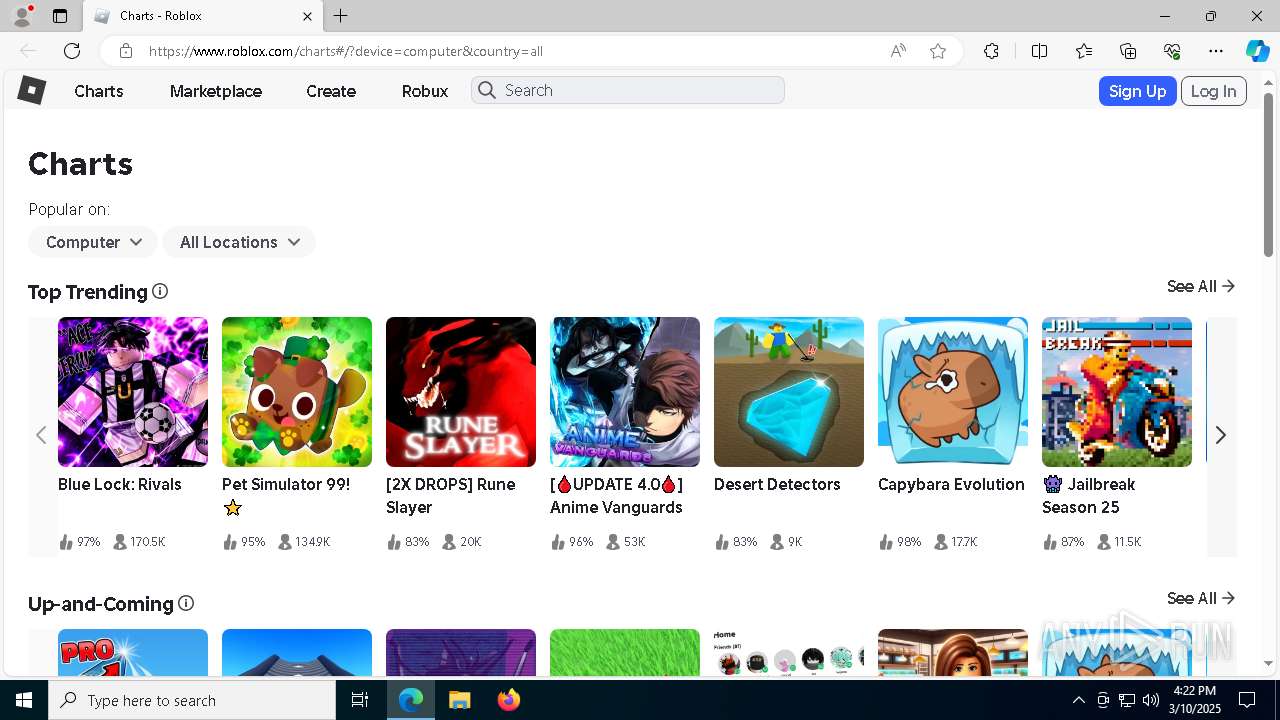Open Pet Simulator 99 thumbnail
This screenshot has height=720, width=1280.
[x=297, y=392]
